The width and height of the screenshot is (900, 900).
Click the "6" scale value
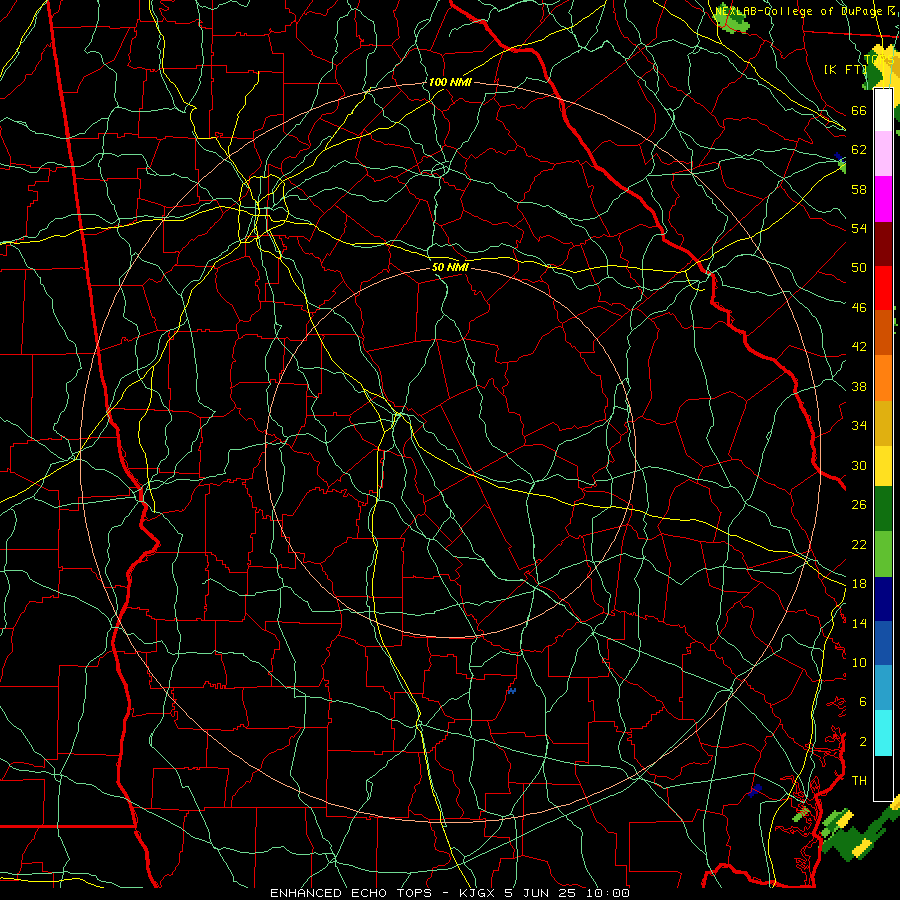coord(863,702)
